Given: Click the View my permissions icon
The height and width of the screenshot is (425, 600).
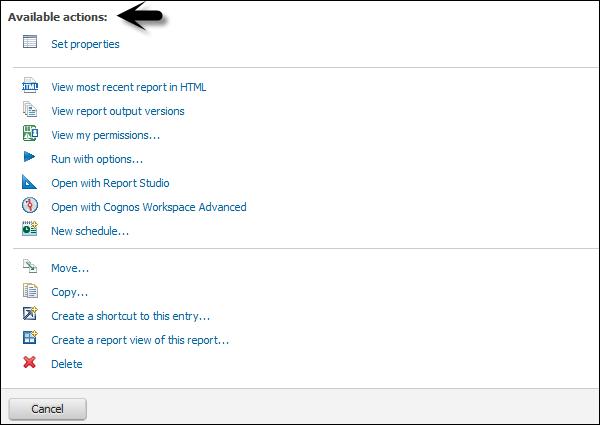Looking at the screenshot, I should click(x=30, y=134).
